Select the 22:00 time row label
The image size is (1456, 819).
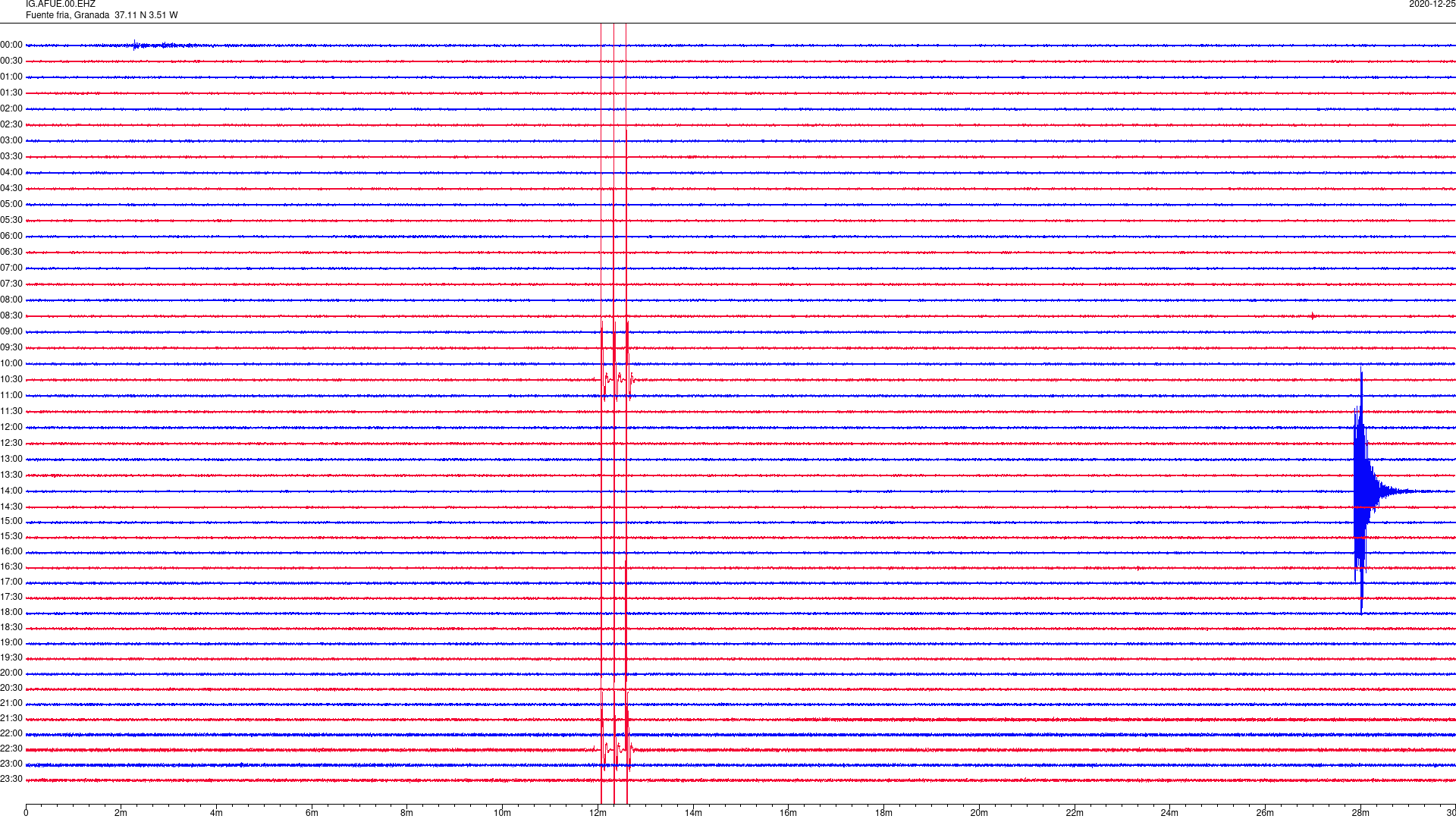pyautogui.click(x=11, y=734)
